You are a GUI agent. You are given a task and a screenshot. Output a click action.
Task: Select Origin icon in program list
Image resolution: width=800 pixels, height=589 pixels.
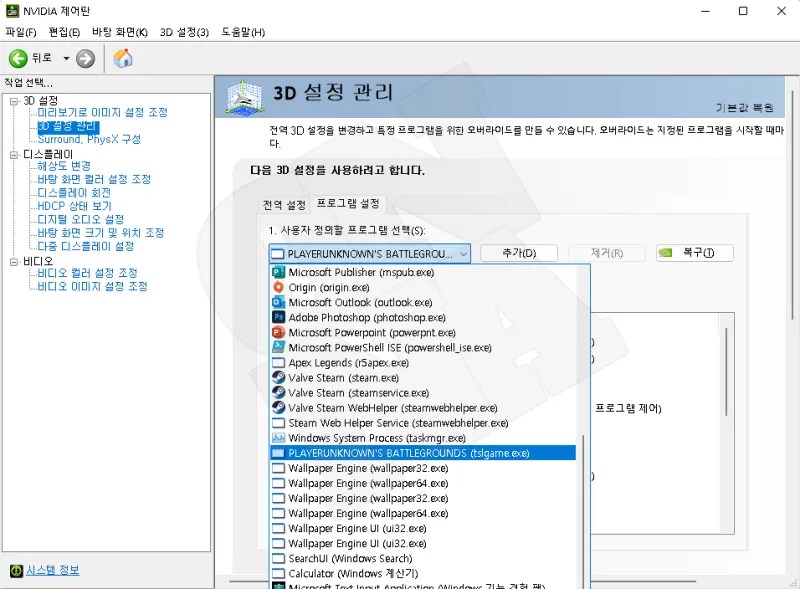point(278,287)
